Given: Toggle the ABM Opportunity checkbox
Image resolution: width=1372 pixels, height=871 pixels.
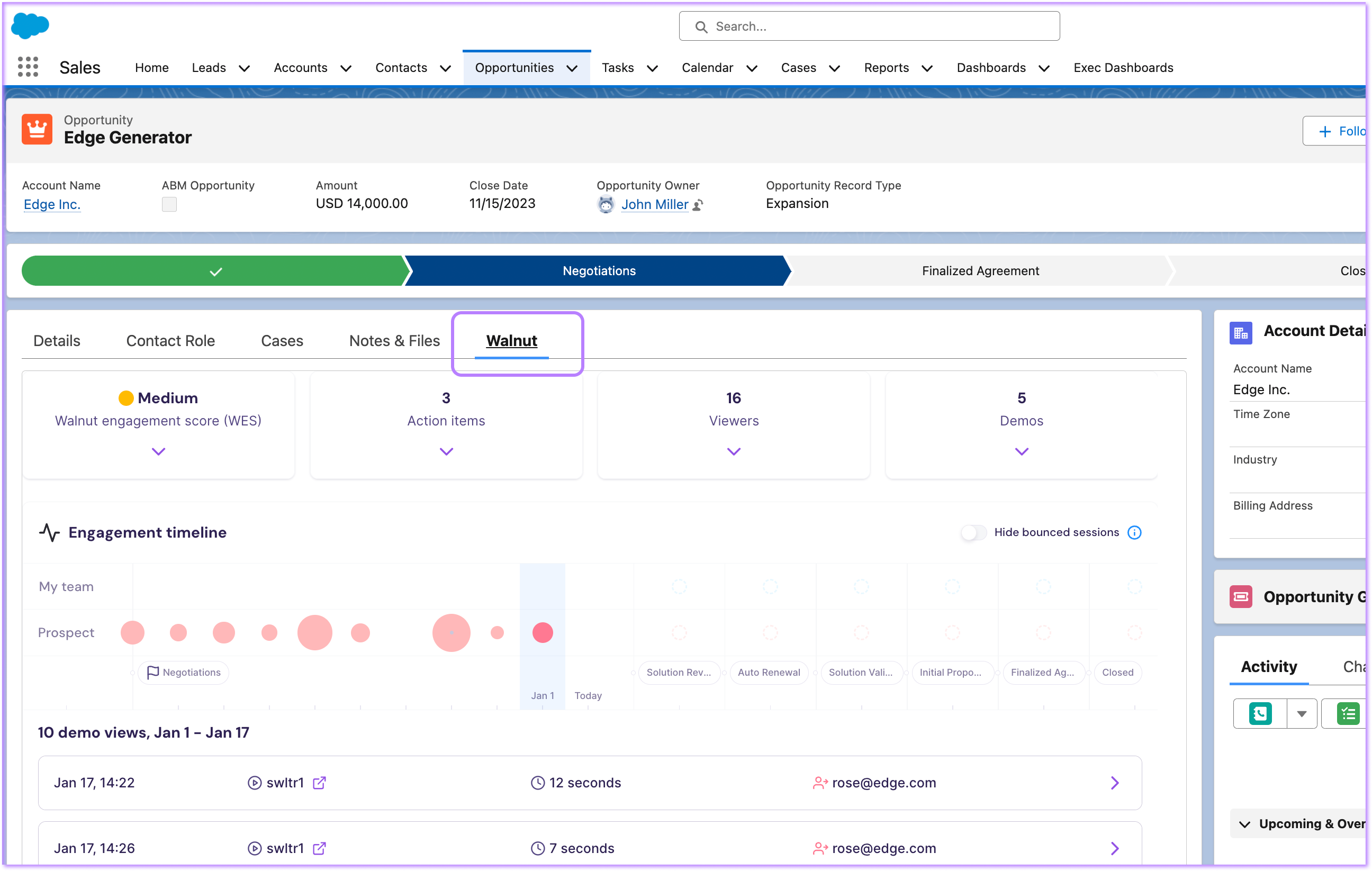Looking at the screenshot, I should (169, 204).
